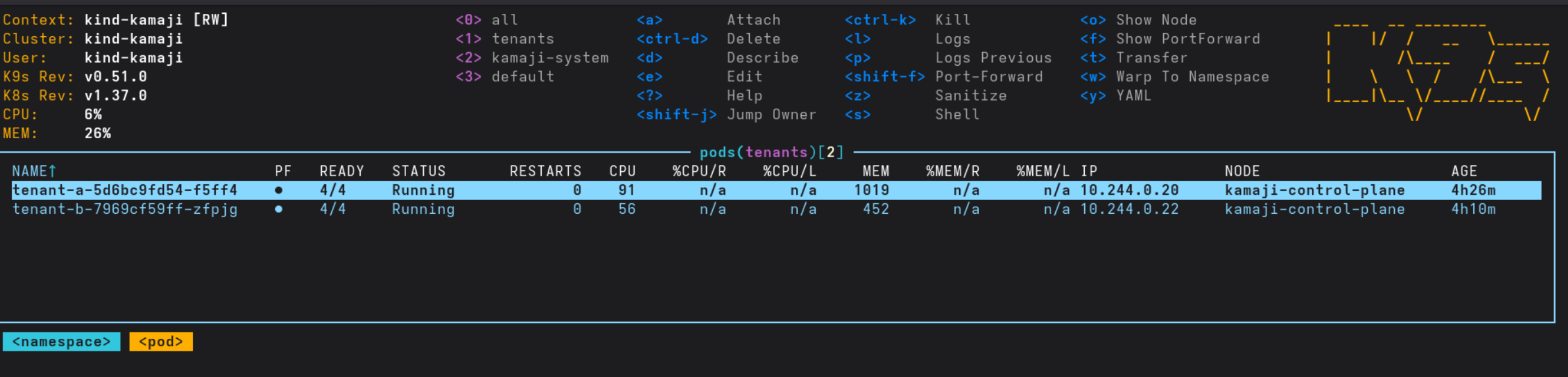Click the tenant-a MEM value 1019
Viewport: 1568px width, 377px height.
tap(872, 190)
